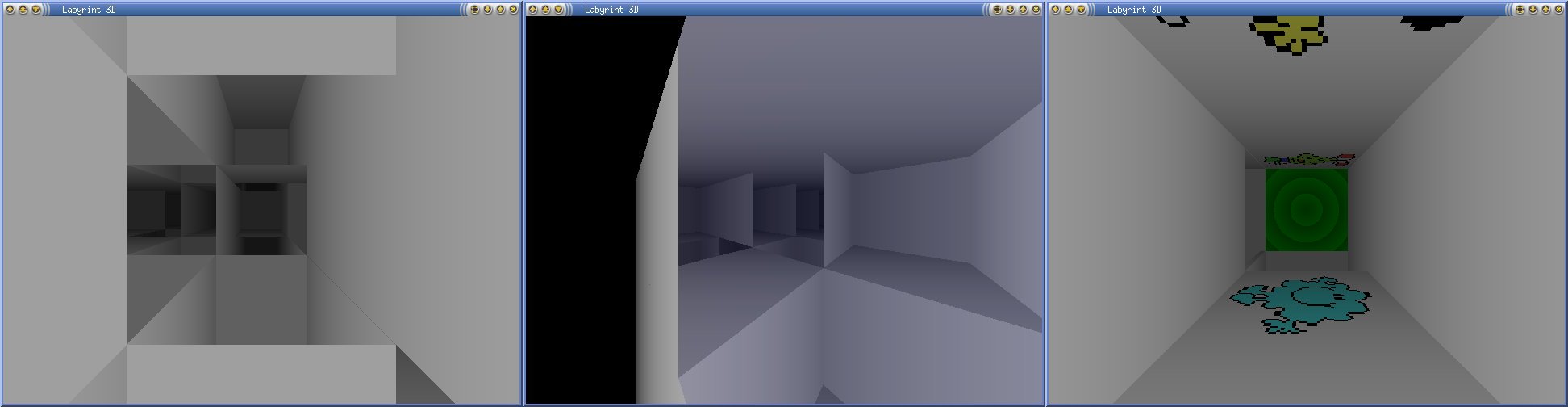Minimize green-target window with down-arrow icon
This screenshot has height=407, width=1568.
coord(1533,10)
